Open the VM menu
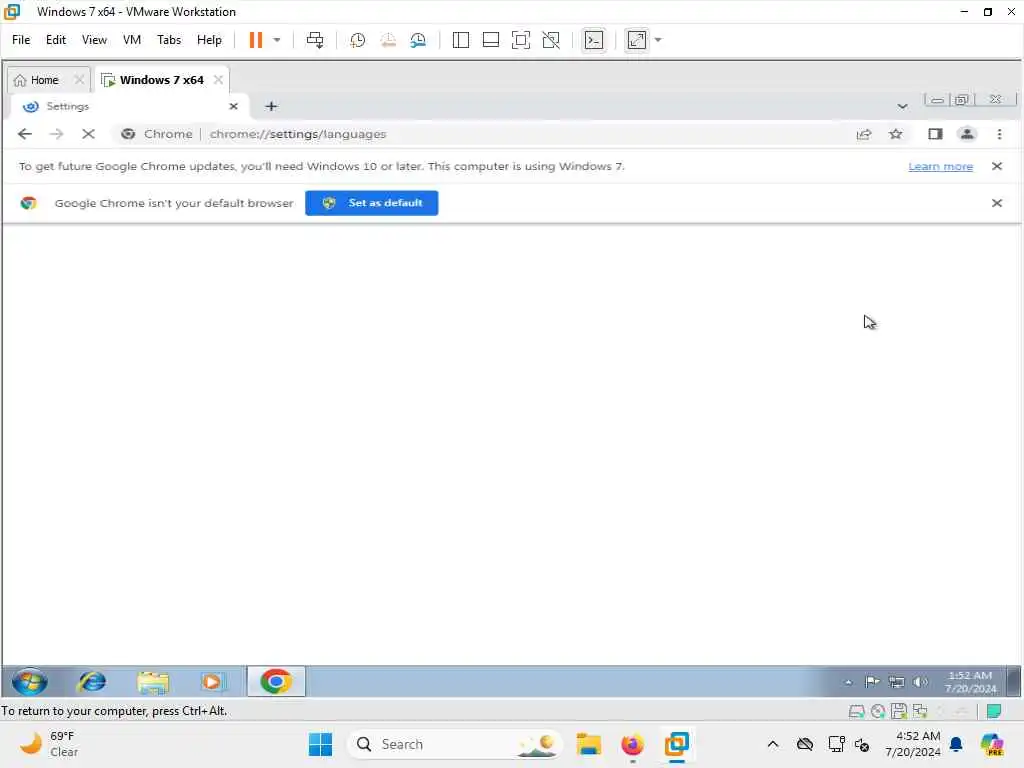The height and width of the screenshot is (768, 1024). [132, 40]
